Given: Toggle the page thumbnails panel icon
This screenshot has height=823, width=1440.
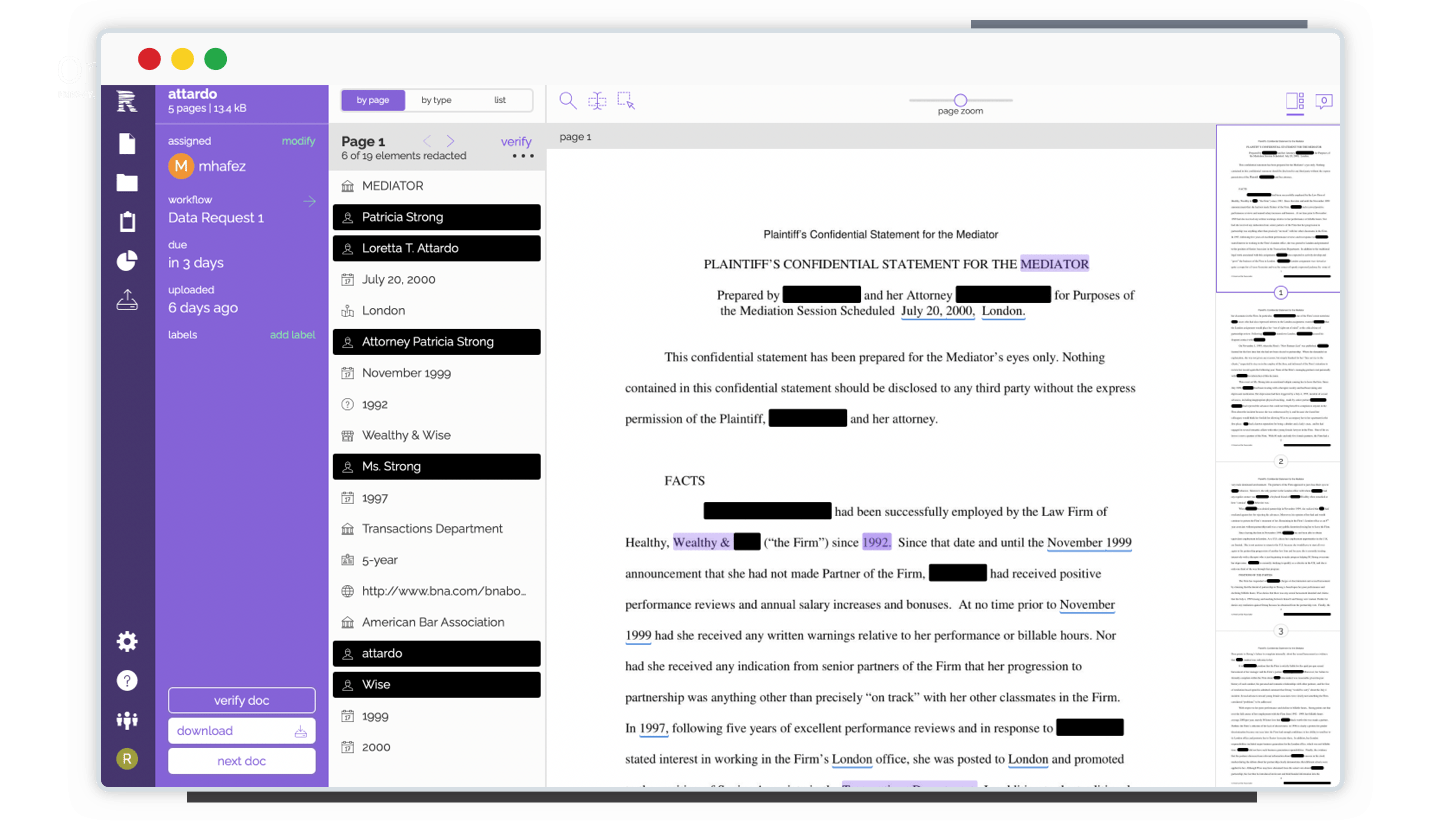Looking at the screenshot, I should tap(1295, 100).
